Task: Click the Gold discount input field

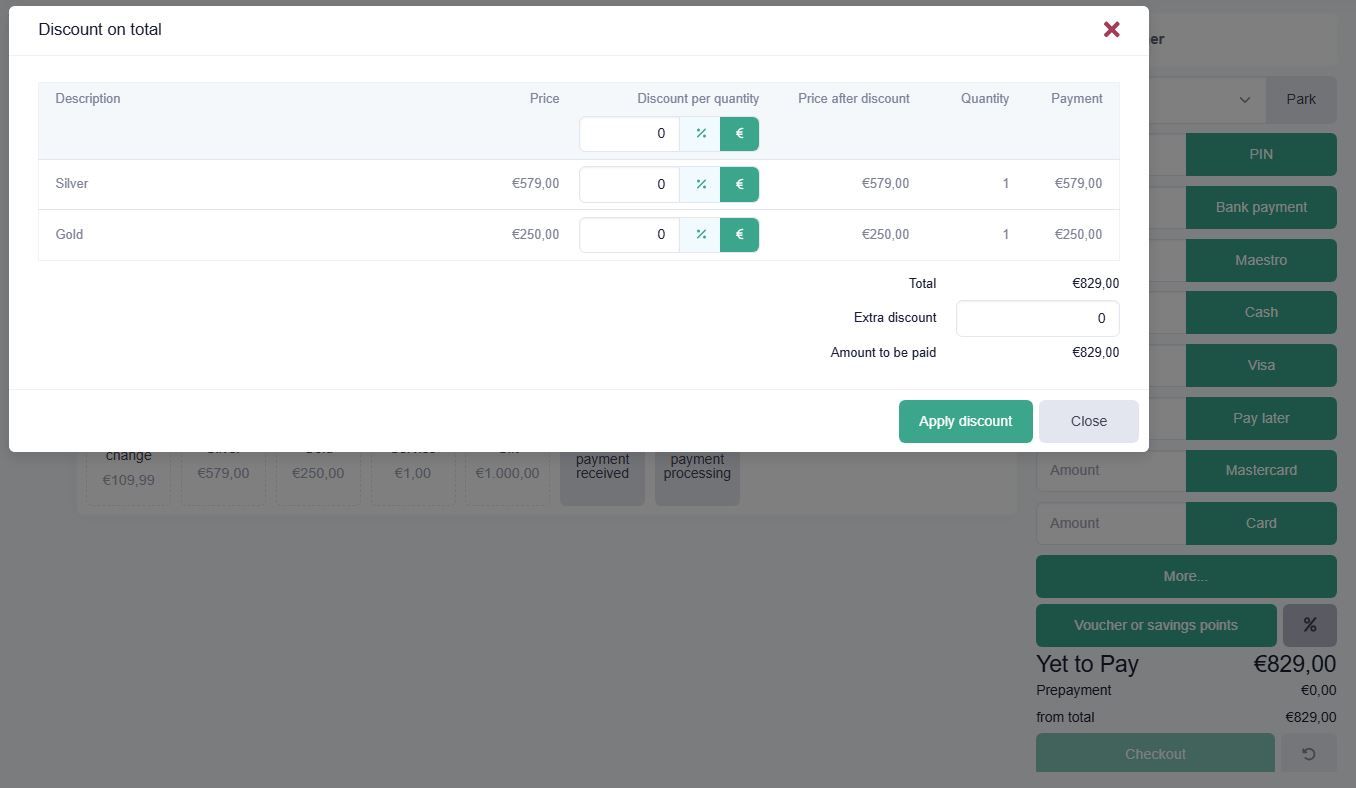Action: [x=629, y=235]
